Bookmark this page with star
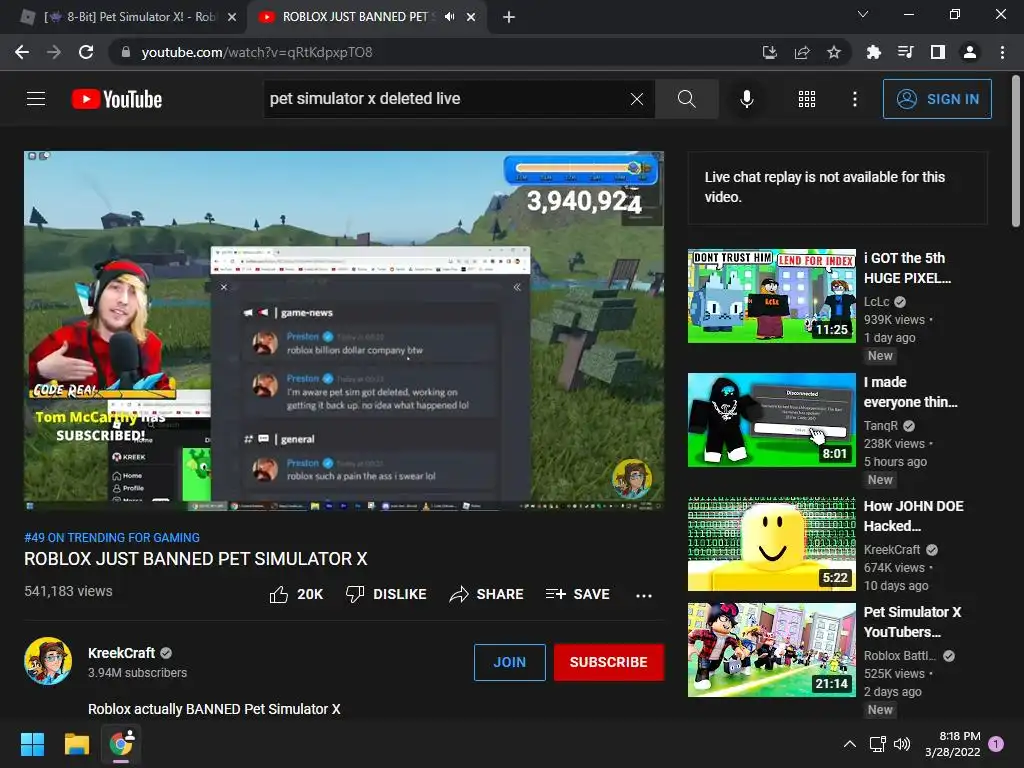 [x=834, y=52]
